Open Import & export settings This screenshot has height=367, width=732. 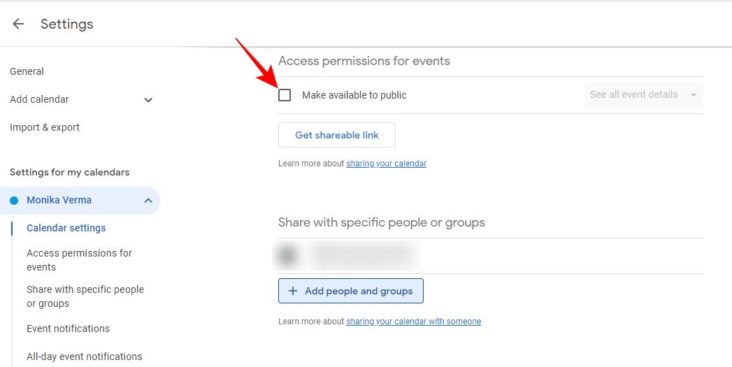point(44,127)
